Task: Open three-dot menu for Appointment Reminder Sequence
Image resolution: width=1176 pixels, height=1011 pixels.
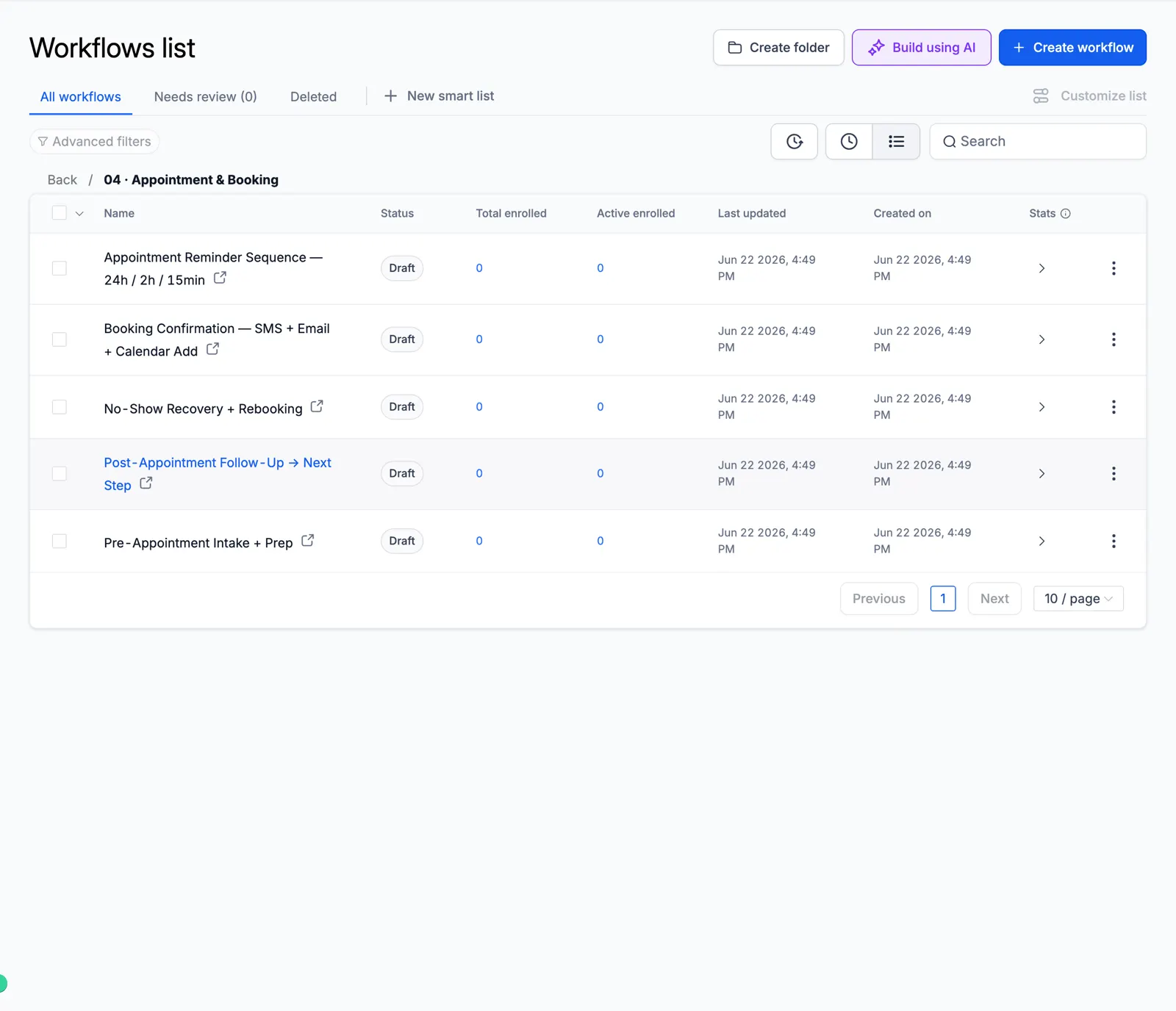Action: [1114, 268]
